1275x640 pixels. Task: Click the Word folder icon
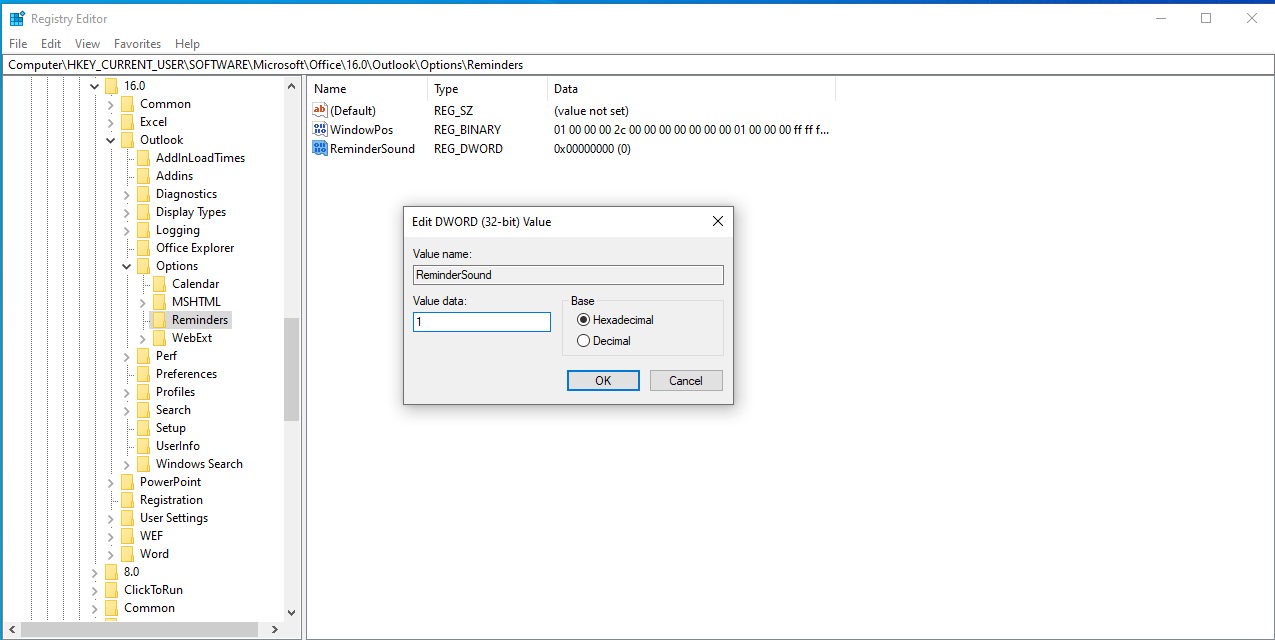tap(127, 554)
